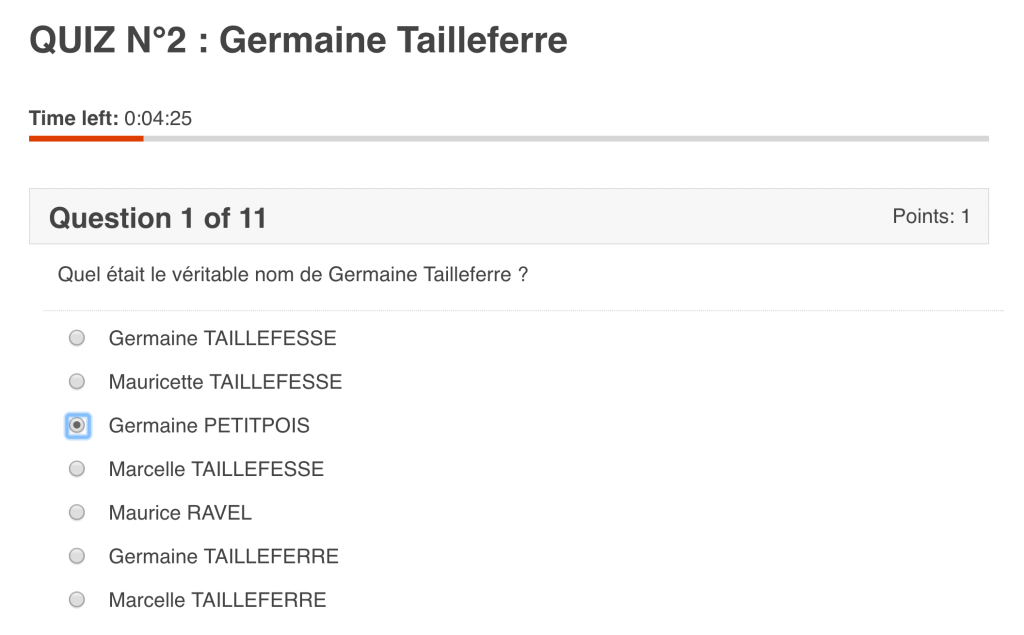Image resolution: width=1024 pixels, height=635 pixels.
Task: Click the 'Maurice RAVEL' answer label
Action: pyautogui.click(x=180, y=513)
